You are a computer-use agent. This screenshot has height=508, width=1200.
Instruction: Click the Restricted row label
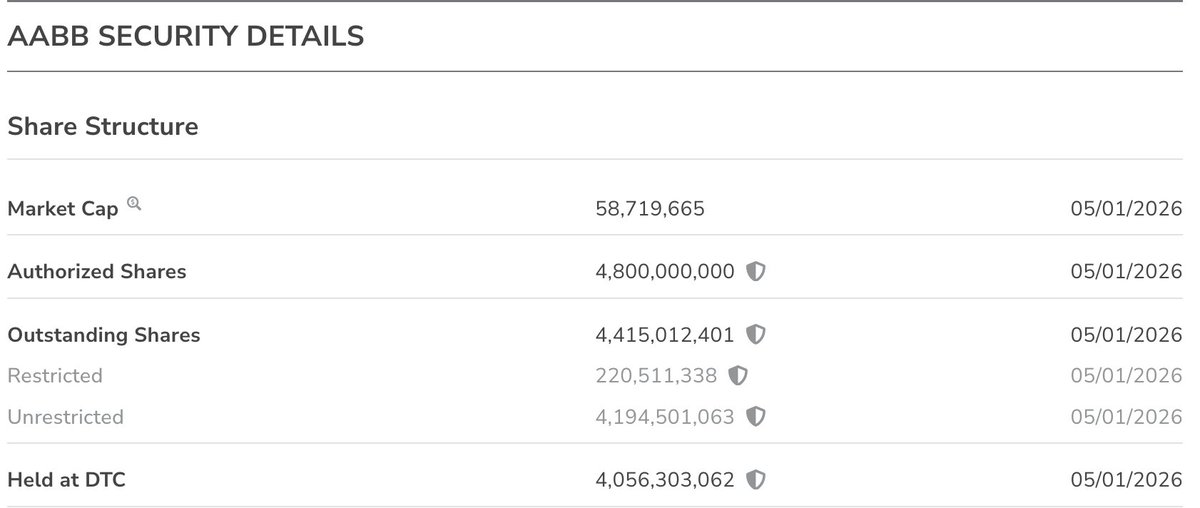click(x=55, y=376)
